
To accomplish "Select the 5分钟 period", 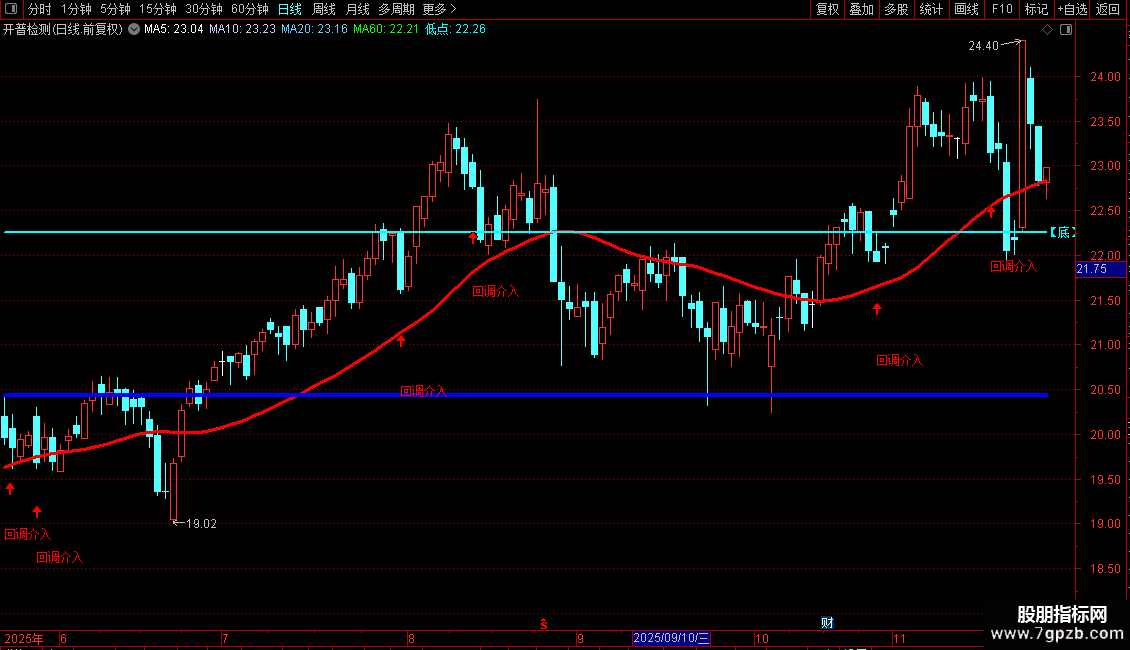I will (x=115, y=9).
